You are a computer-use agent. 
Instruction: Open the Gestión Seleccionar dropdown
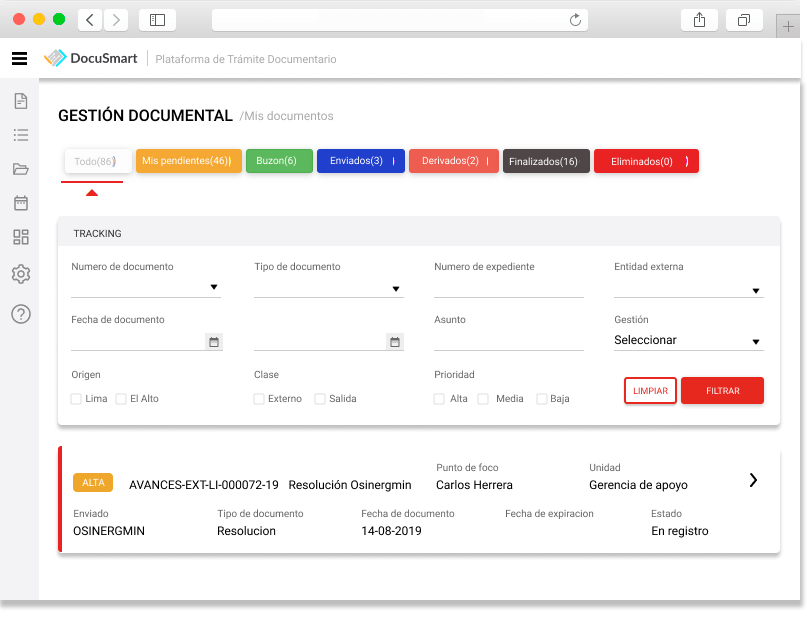pos(688,340)
